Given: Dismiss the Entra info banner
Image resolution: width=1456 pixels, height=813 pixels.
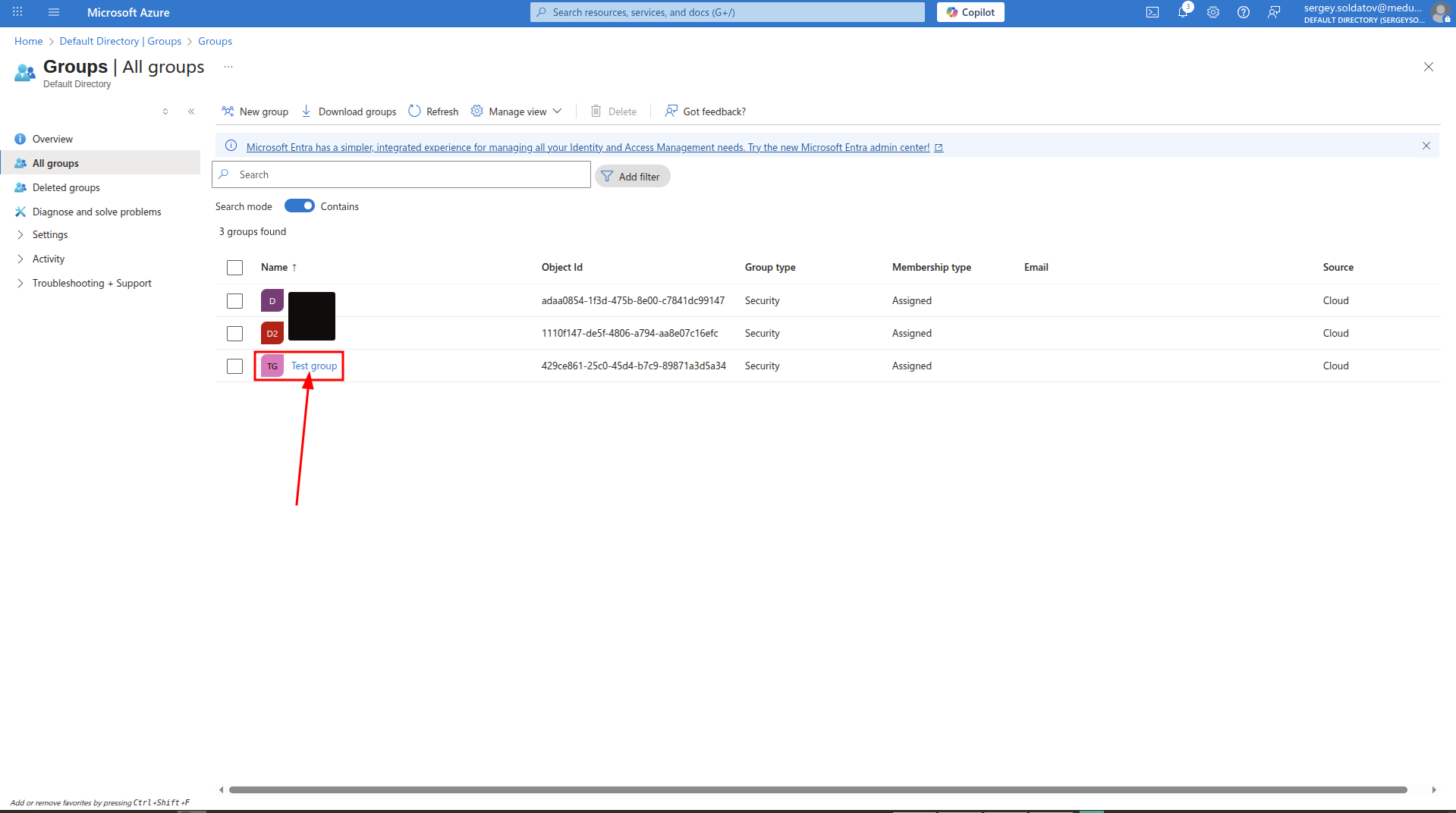Looking at the screenshot, I should 1426,146.
